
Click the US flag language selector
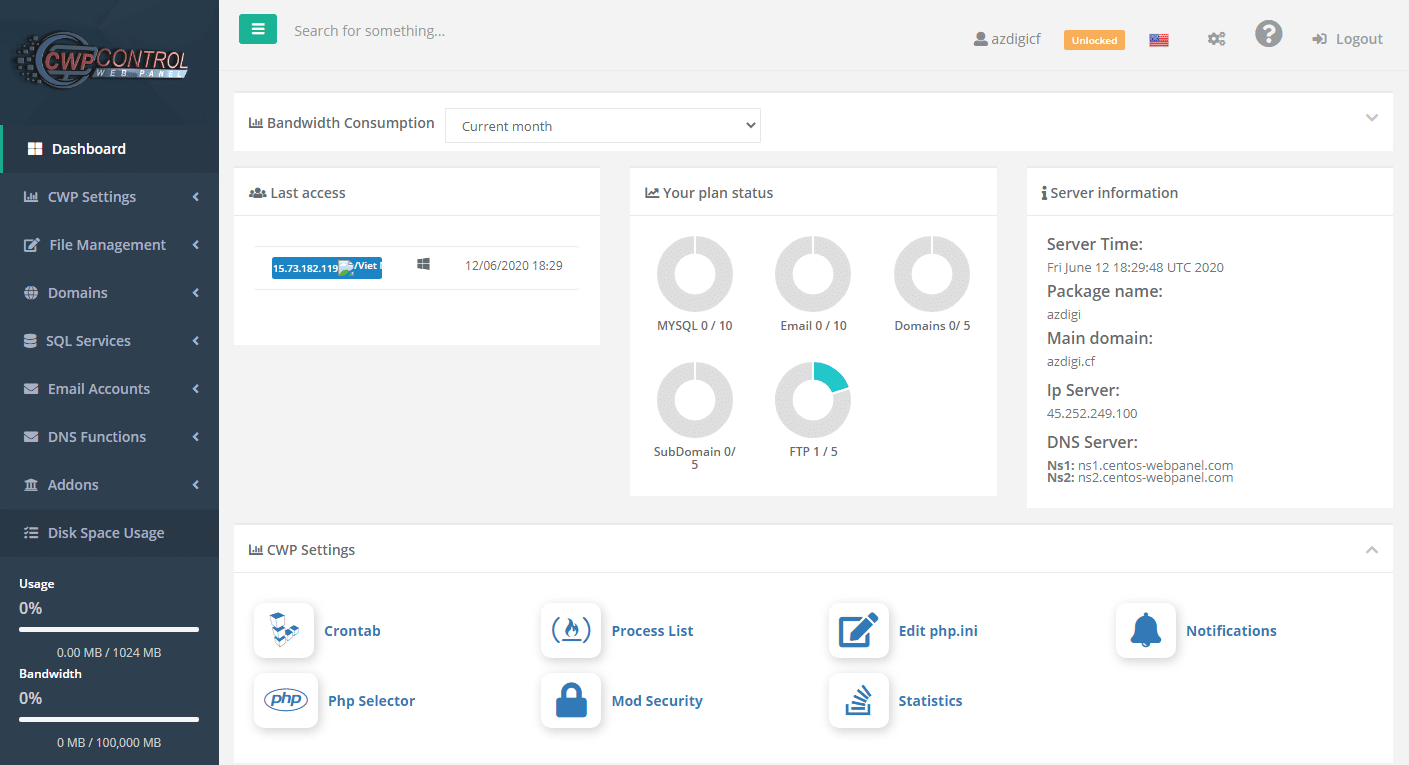(x=1159, y=40)
